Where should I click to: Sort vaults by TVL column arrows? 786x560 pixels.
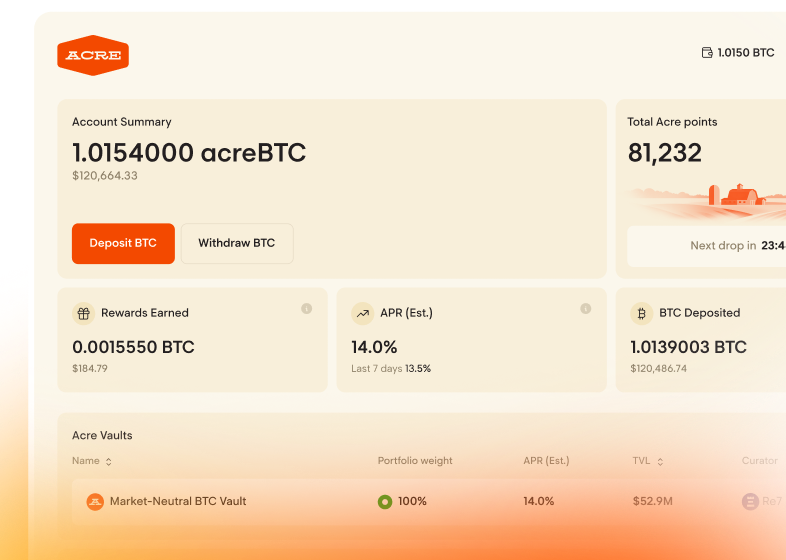[x=659, y=462]
